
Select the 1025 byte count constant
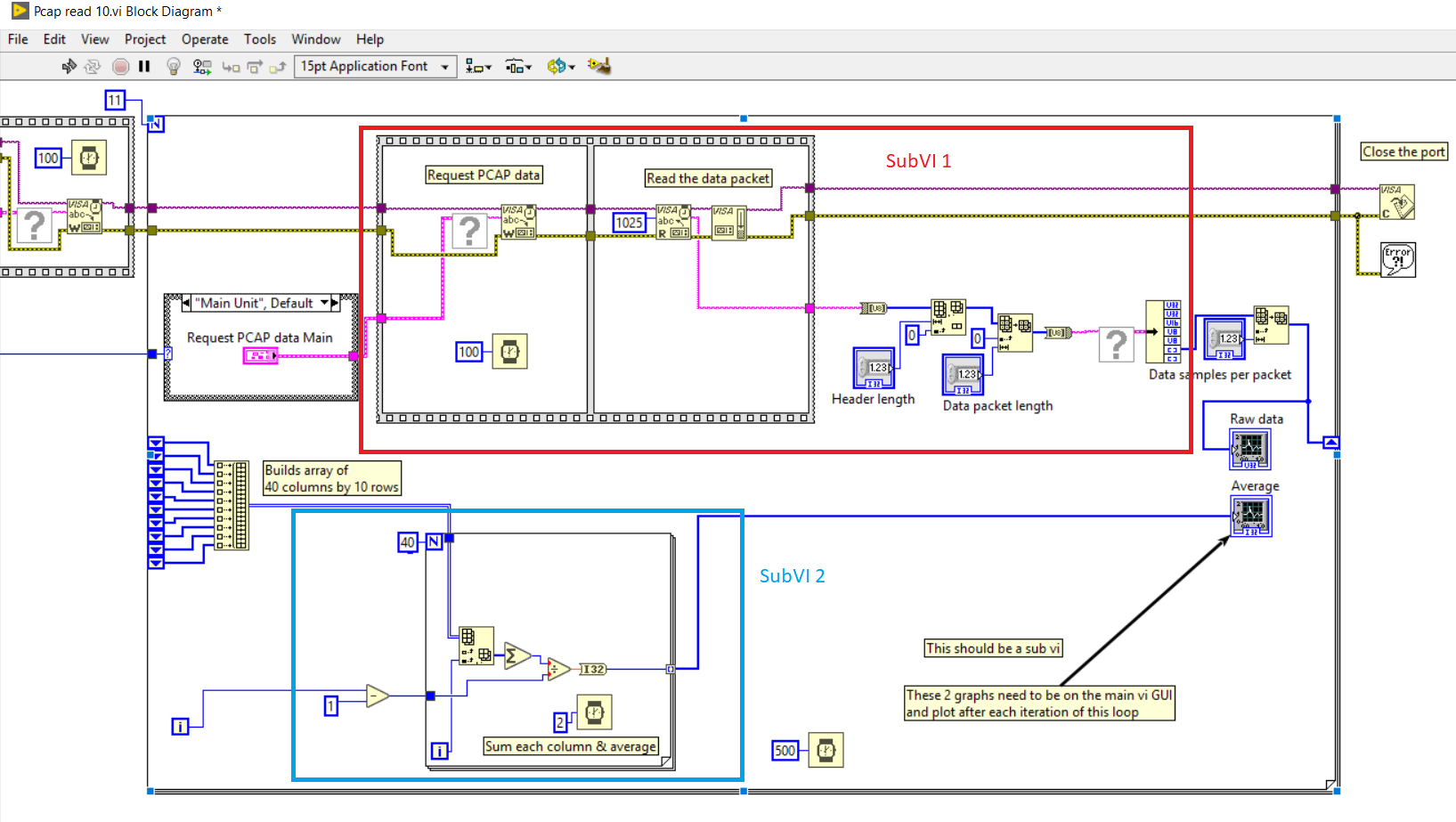[630, 223]
